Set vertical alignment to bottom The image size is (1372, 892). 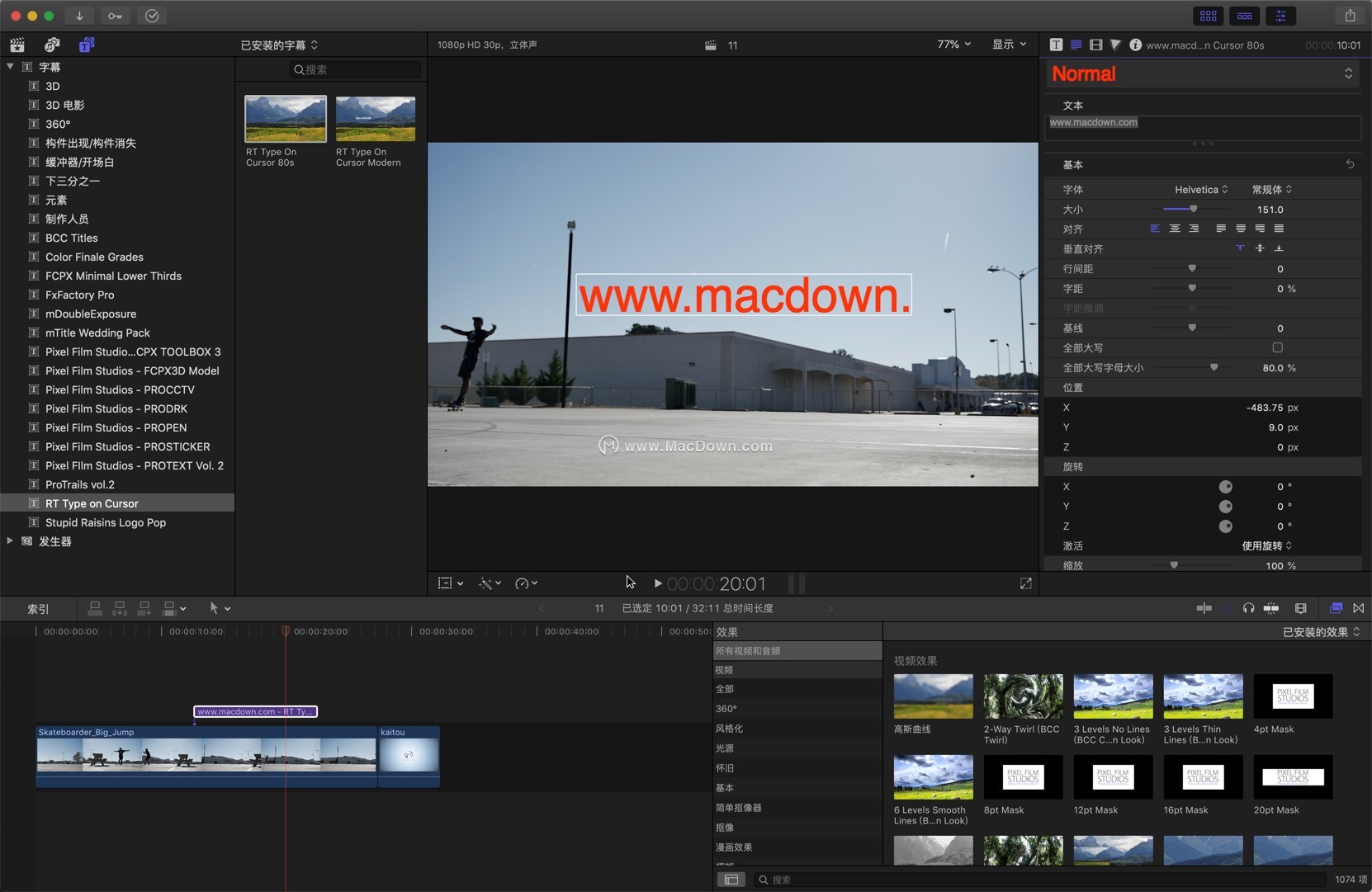pyautogui.click(x=1279, y=248)
